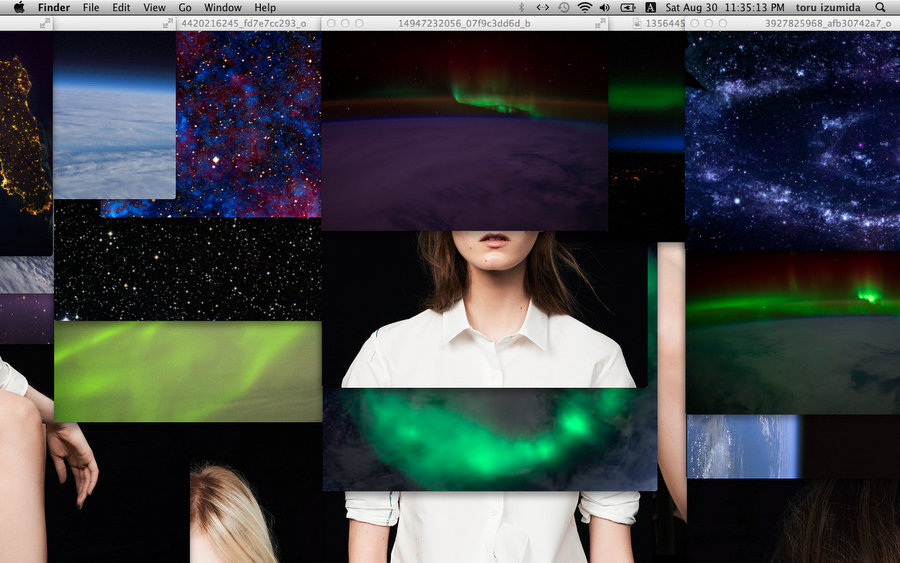900x563 pixels.
Task: Click the volume speaker icon
Action: (x=605, y=7)
